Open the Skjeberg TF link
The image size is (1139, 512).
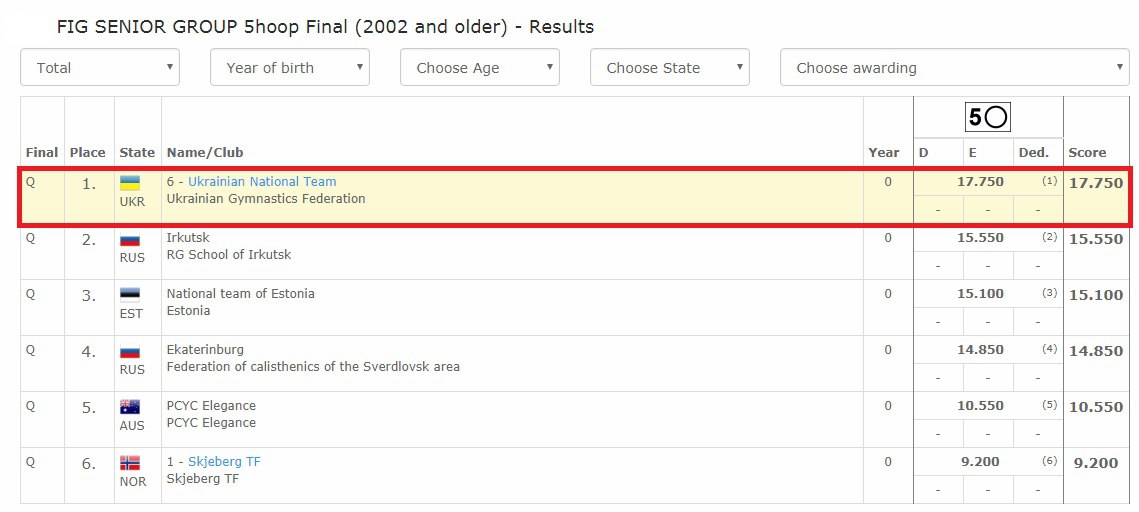(x=224, y=462)
